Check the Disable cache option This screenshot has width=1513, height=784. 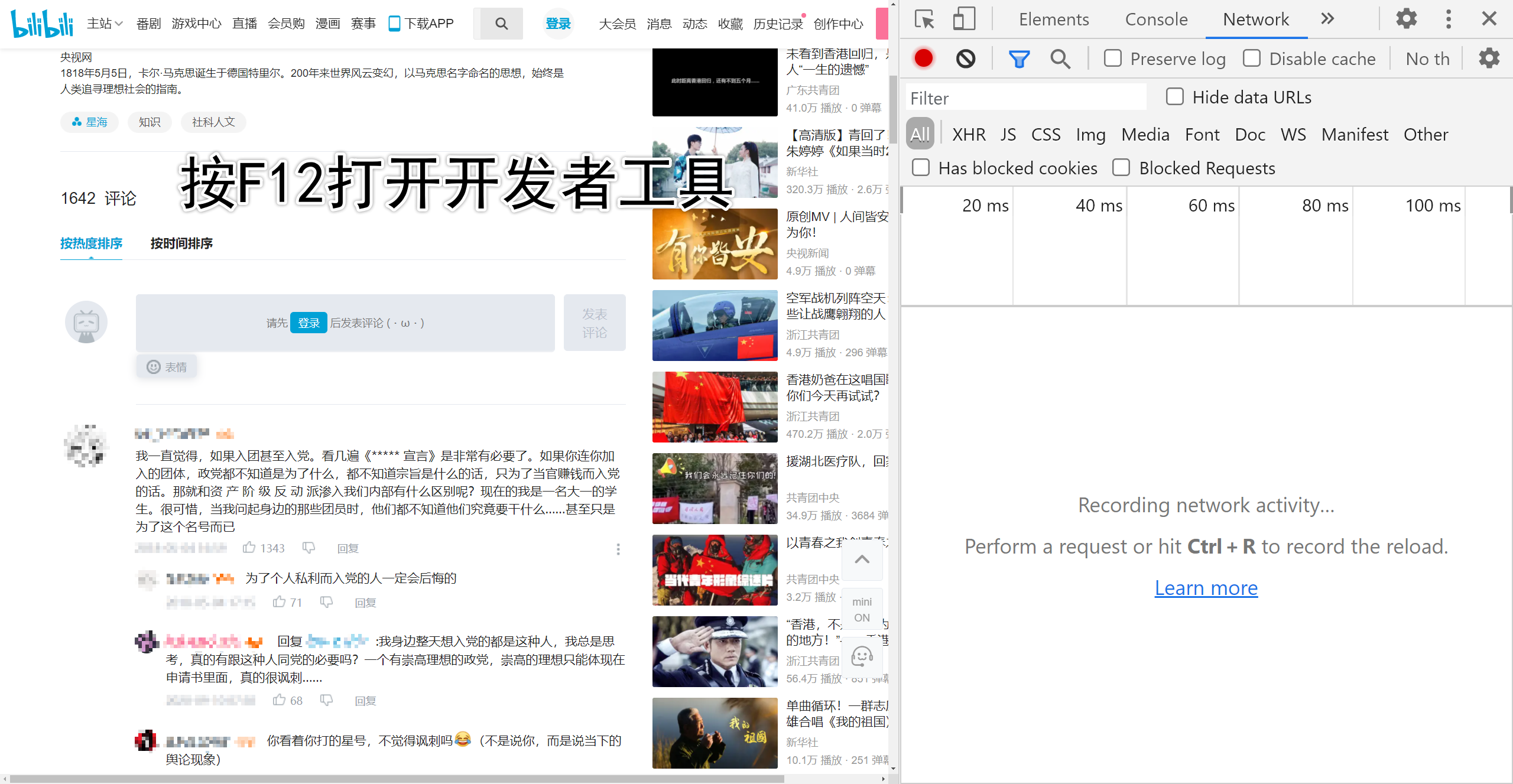coord(1252,58)
